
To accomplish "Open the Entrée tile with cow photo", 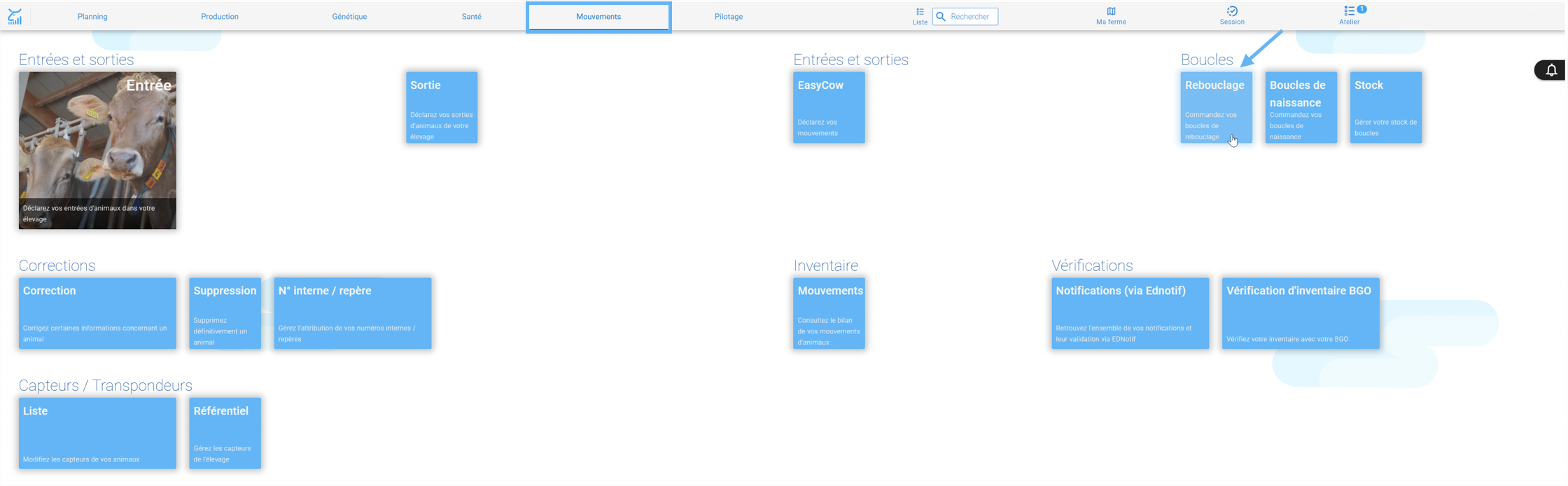I will (97, 151).
